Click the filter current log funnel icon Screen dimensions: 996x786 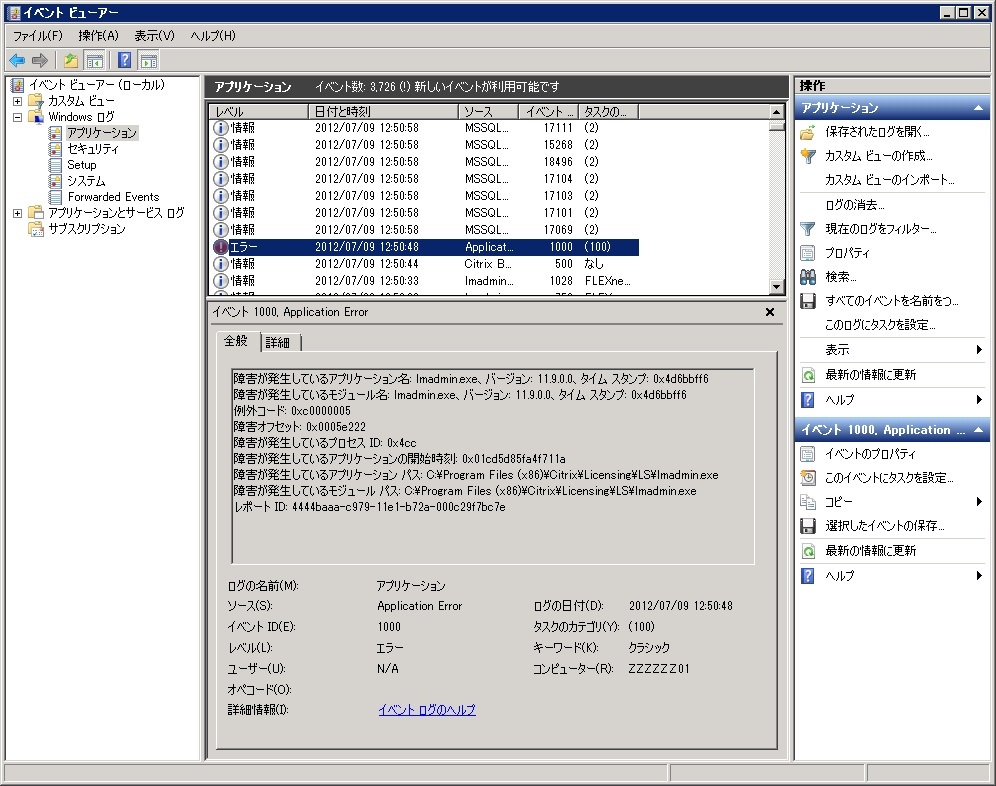(808, 229)
